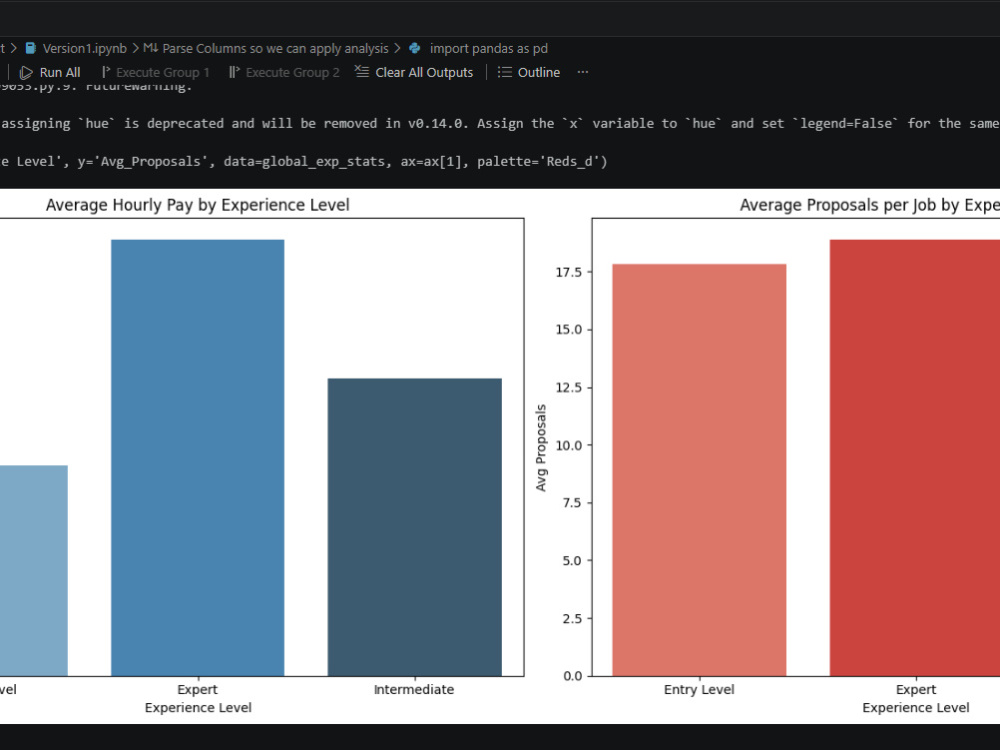Click the Outline list icon
The width and height of the screenshot is (1000, 750).
tap(504, 72)
